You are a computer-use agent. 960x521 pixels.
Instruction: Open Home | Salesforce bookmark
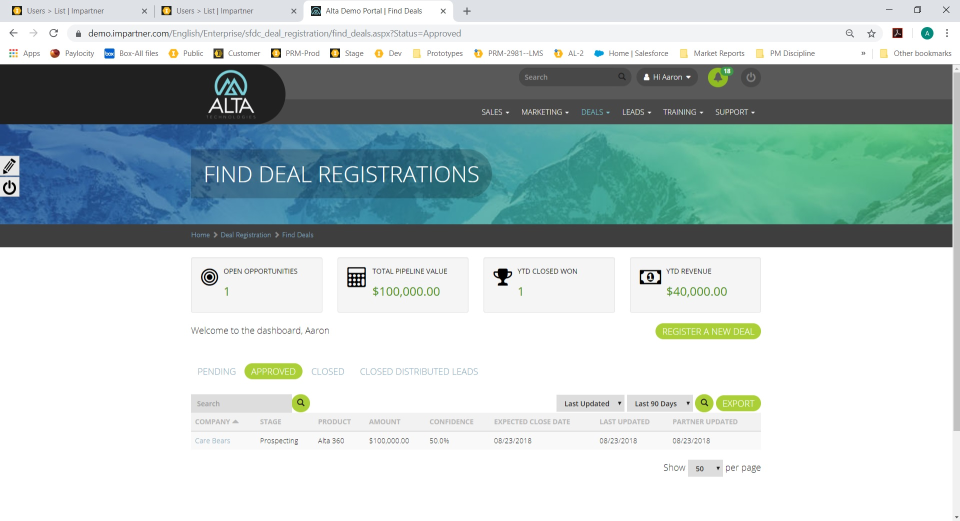631,53
